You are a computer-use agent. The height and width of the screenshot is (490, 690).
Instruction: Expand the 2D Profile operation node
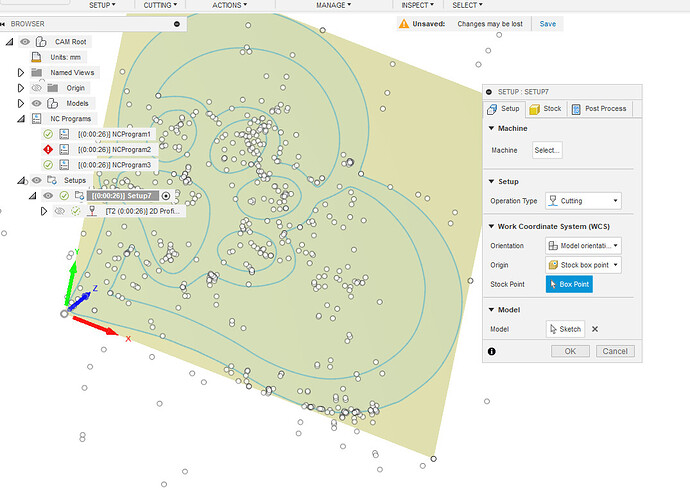pyautogui.click(x=44, y=211)
